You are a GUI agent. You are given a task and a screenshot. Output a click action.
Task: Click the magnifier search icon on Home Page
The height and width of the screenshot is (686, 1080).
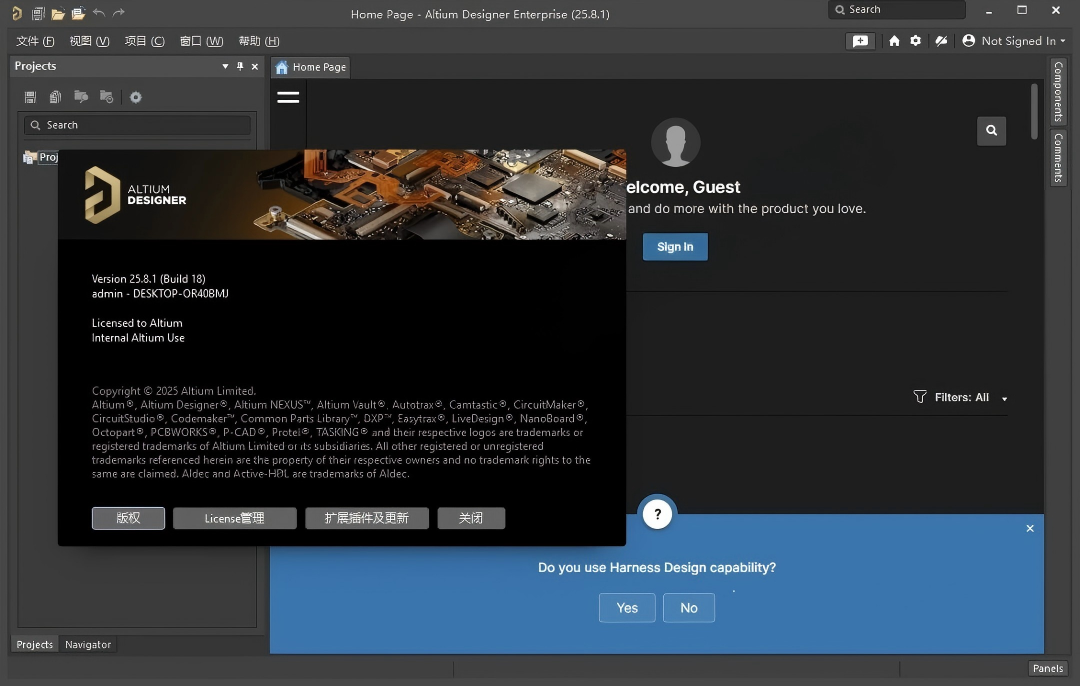991,130
